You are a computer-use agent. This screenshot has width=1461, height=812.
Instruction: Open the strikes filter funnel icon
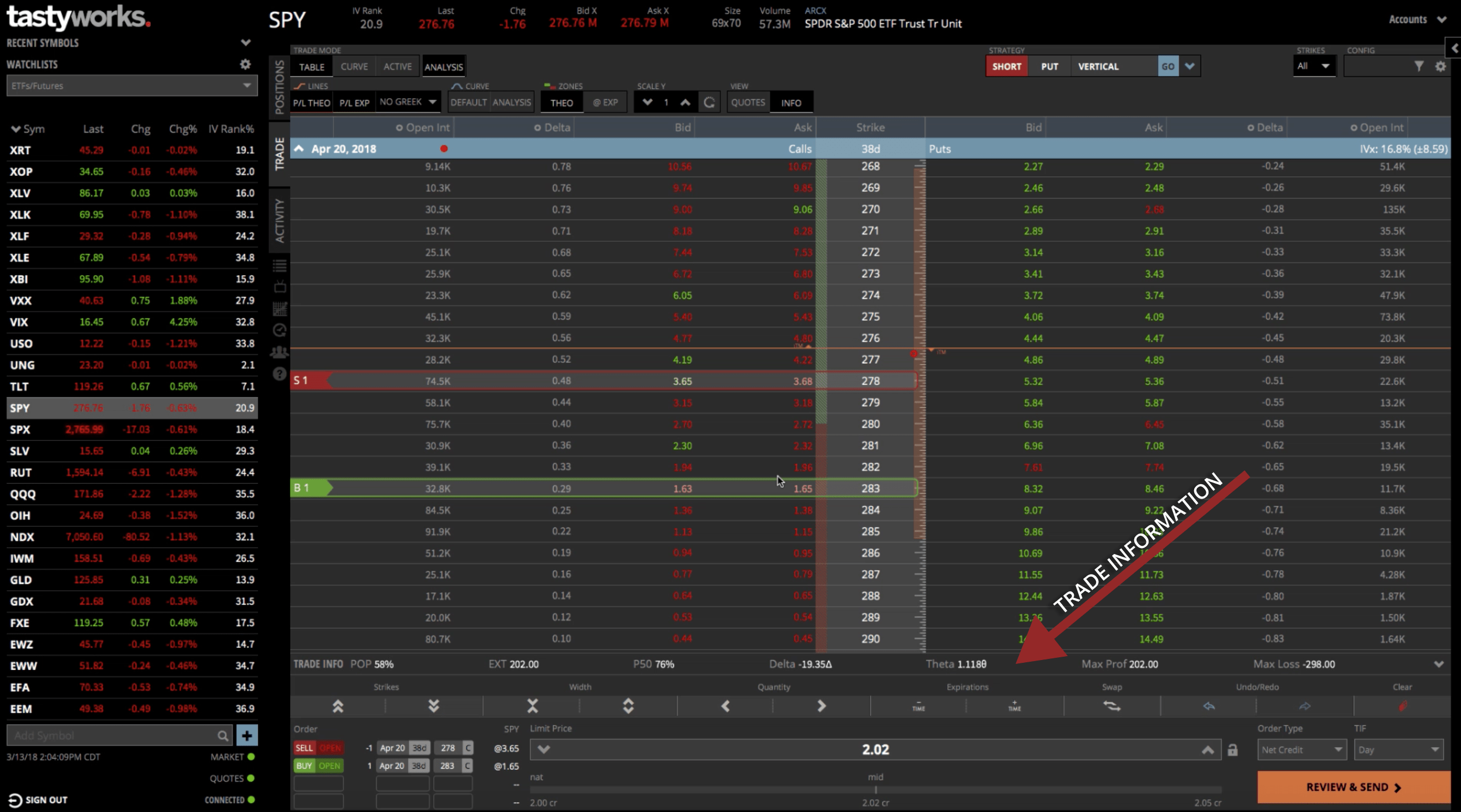pos(1419,67)
